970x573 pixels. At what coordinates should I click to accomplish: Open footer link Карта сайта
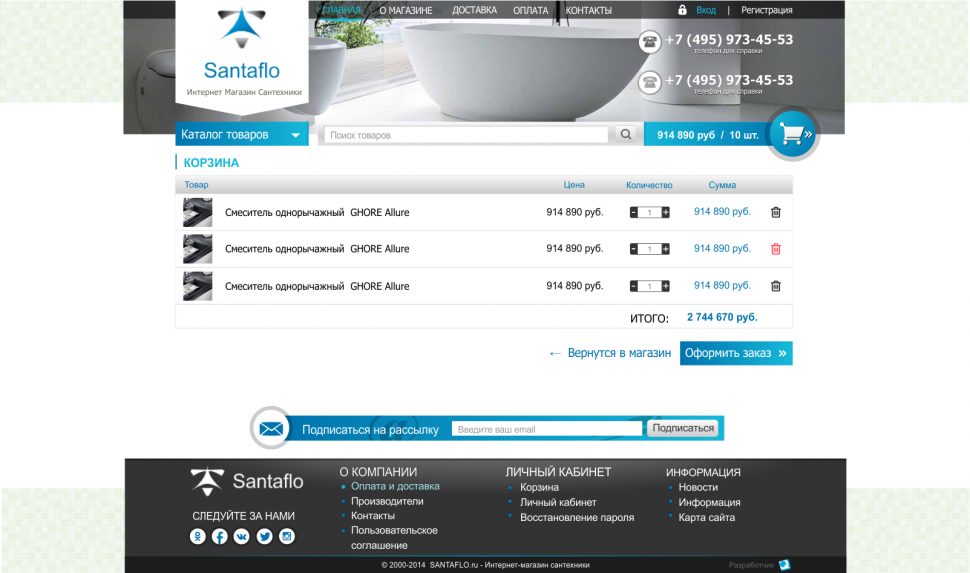[706, 517]
